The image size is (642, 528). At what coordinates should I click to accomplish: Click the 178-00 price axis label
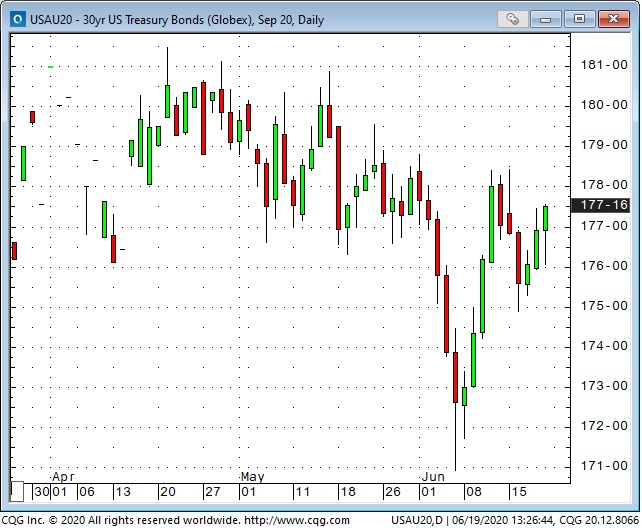click(604, 185)
